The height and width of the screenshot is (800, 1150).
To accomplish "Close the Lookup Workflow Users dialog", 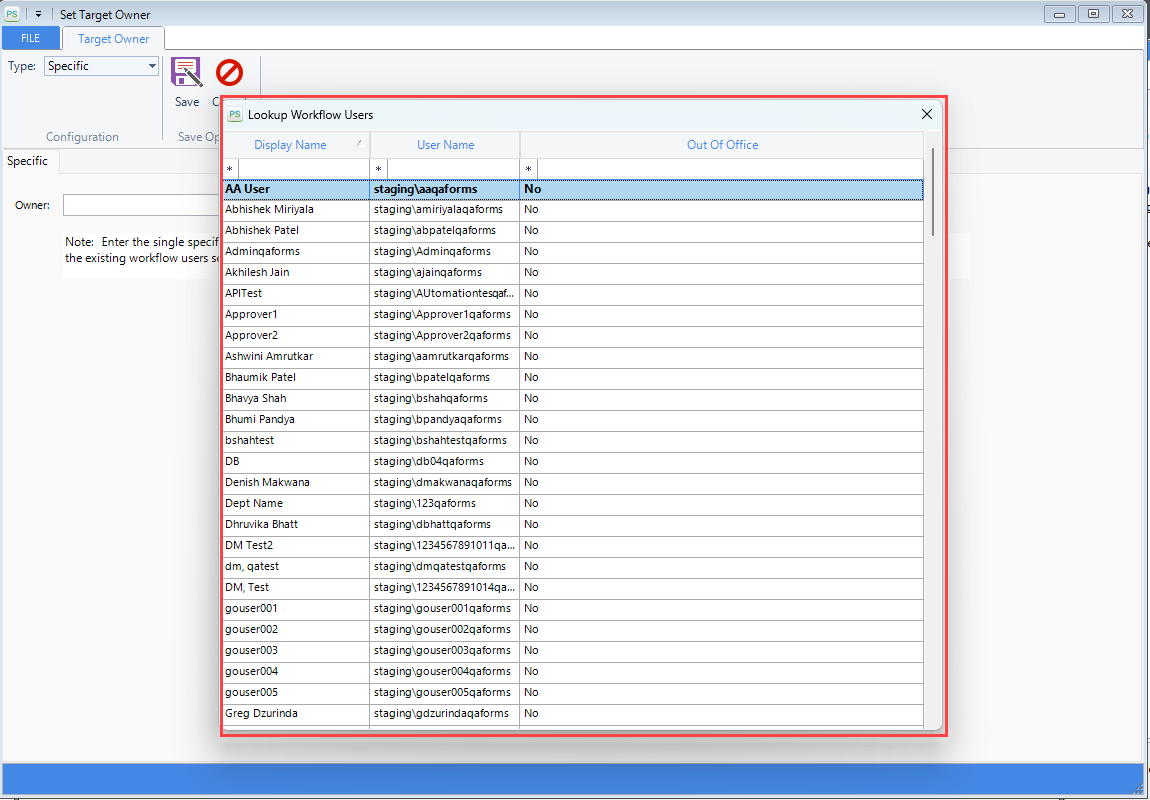I will click(x=926, y=114).
